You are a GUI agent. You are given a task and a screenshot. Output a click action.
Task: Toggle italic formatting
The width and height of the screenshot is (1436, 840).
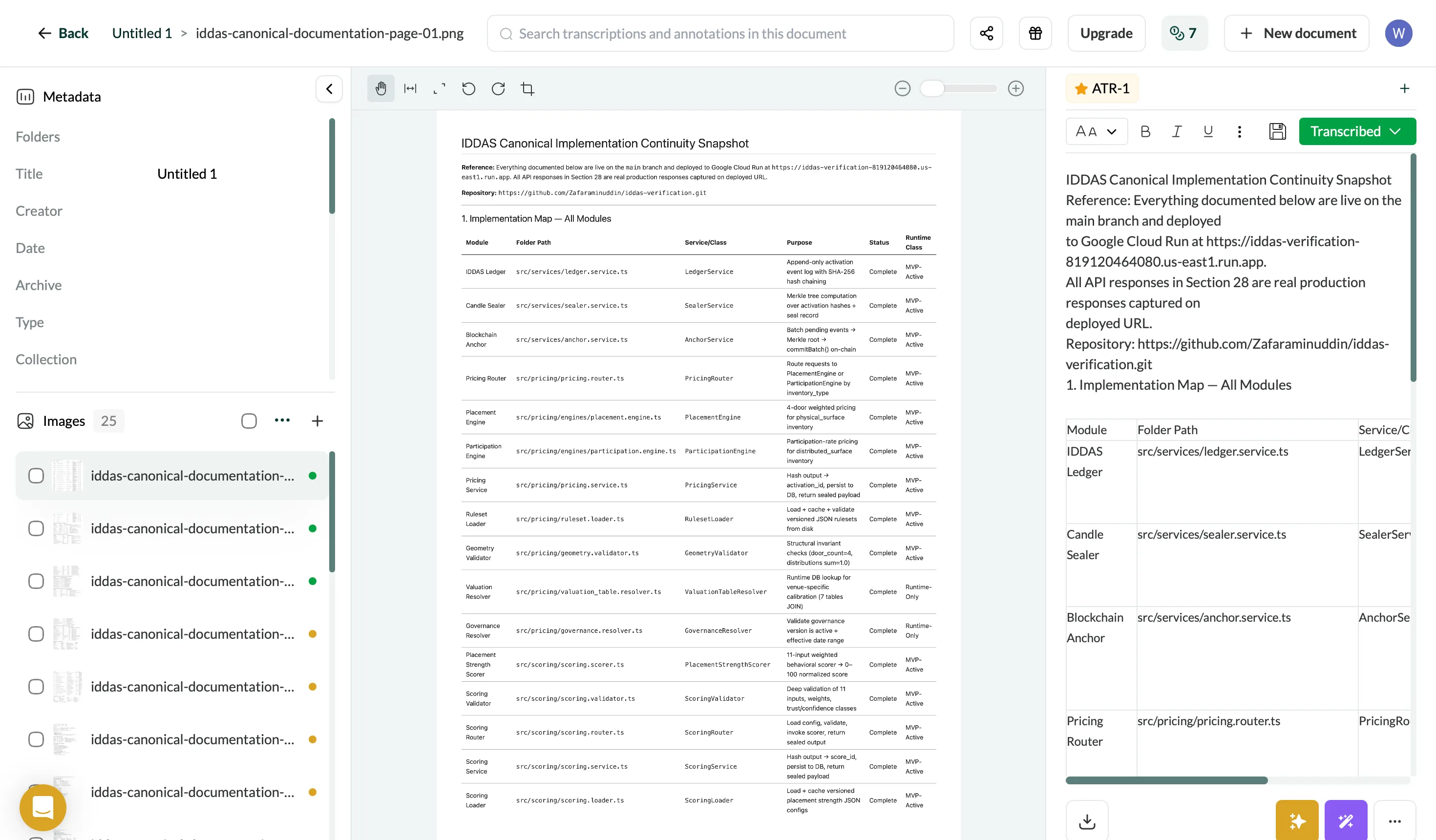click(1177, 132)
